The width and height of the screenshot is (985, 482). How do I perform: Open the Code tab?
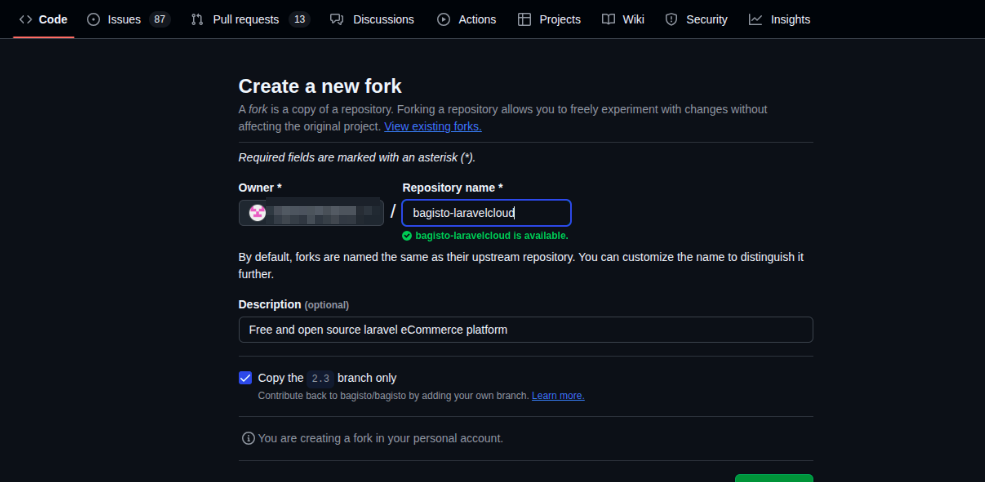click(x=43, y=19)
